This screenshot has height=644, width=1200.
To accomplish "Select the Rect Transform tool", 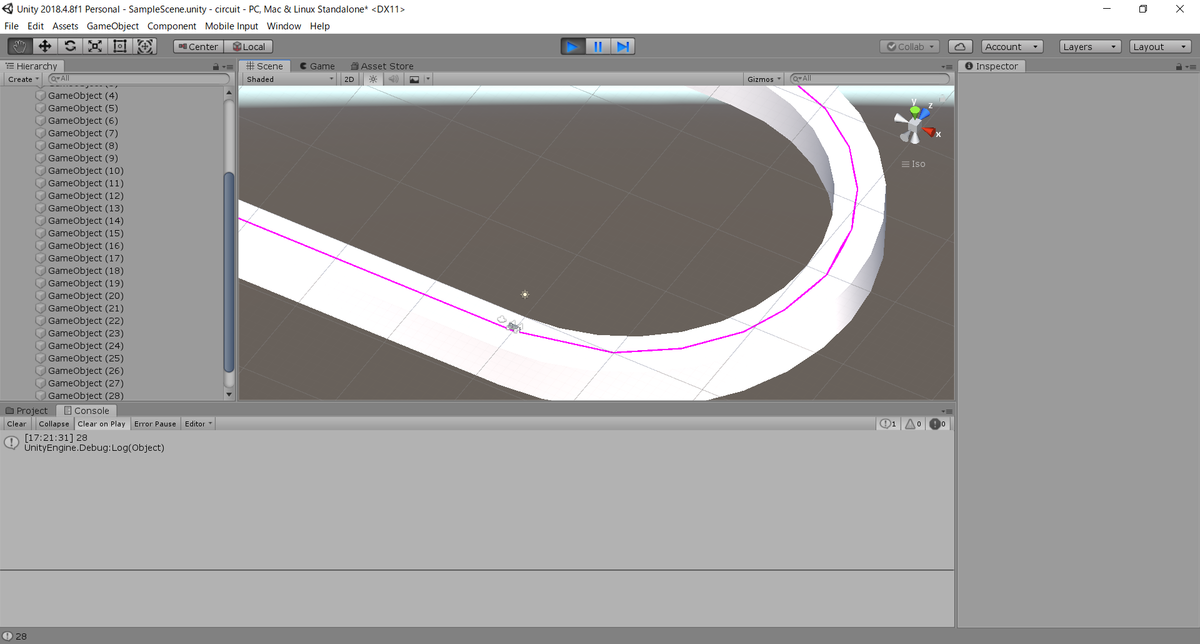I will [x=120, y=46].
